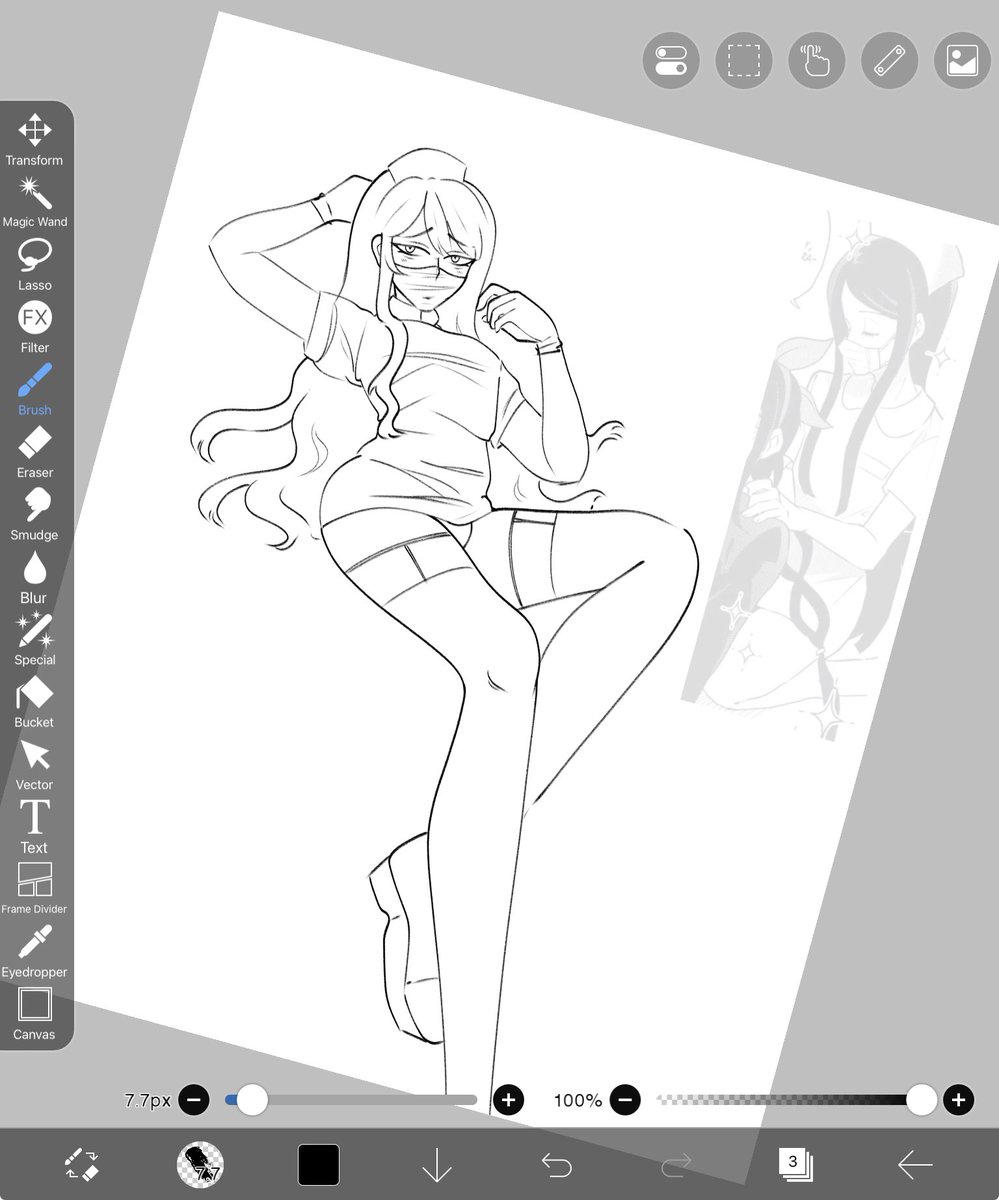Viewport: 999px width, 1200px height.
Task: Decrease opacity with minus button
Action: tap(625, 1100)
